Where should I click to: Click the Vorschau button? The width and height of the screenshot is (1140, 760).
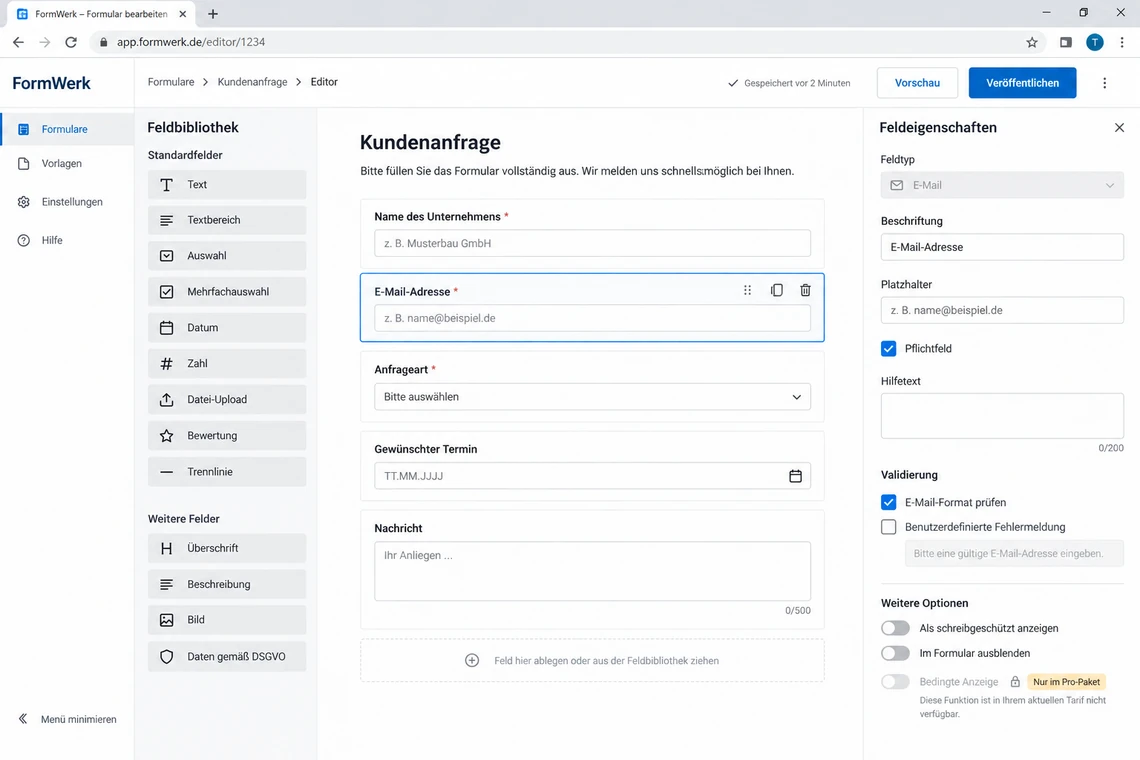[917, 83]
